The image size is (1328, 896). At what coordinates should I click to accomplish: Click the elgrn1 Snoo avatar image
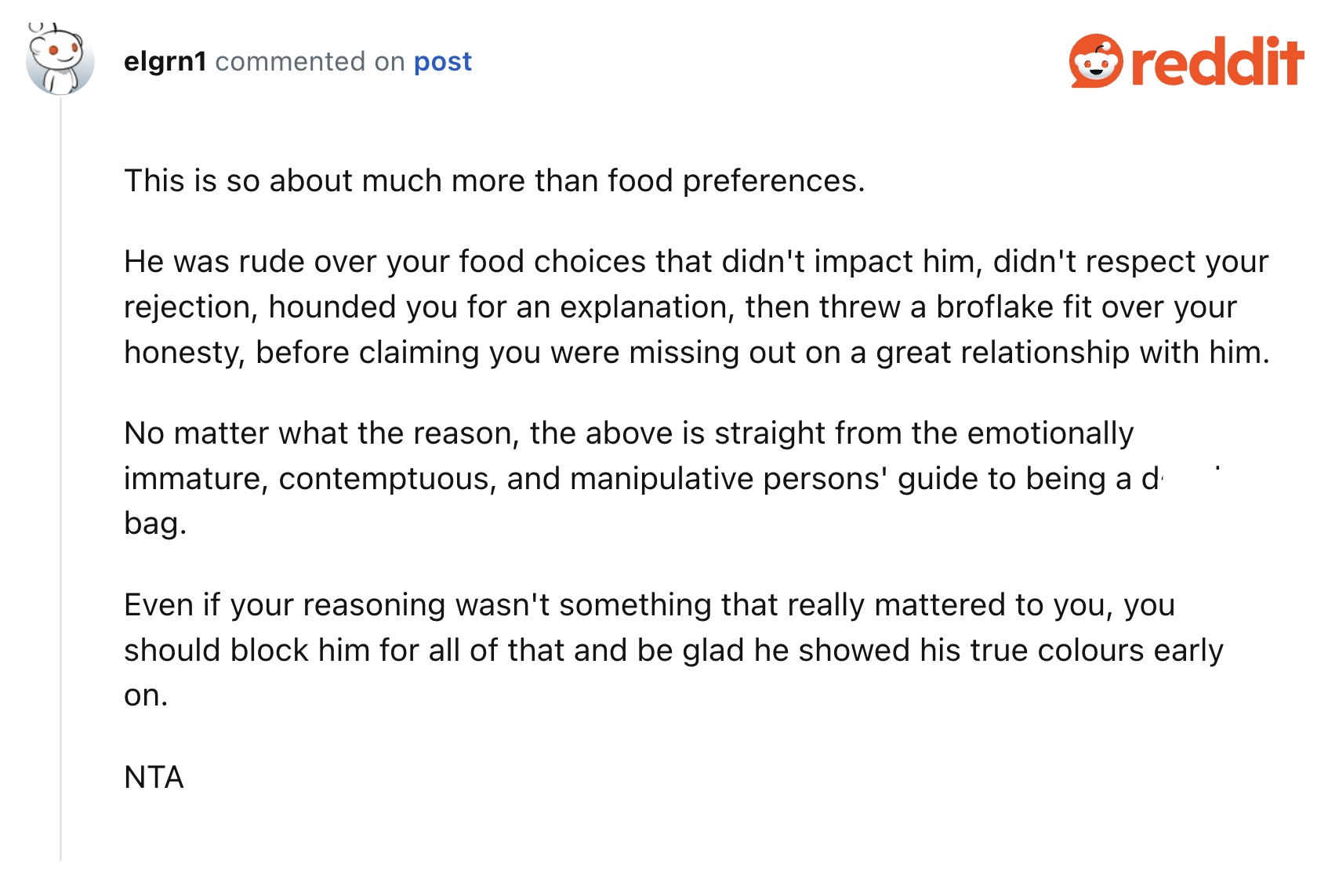[60, 60]
